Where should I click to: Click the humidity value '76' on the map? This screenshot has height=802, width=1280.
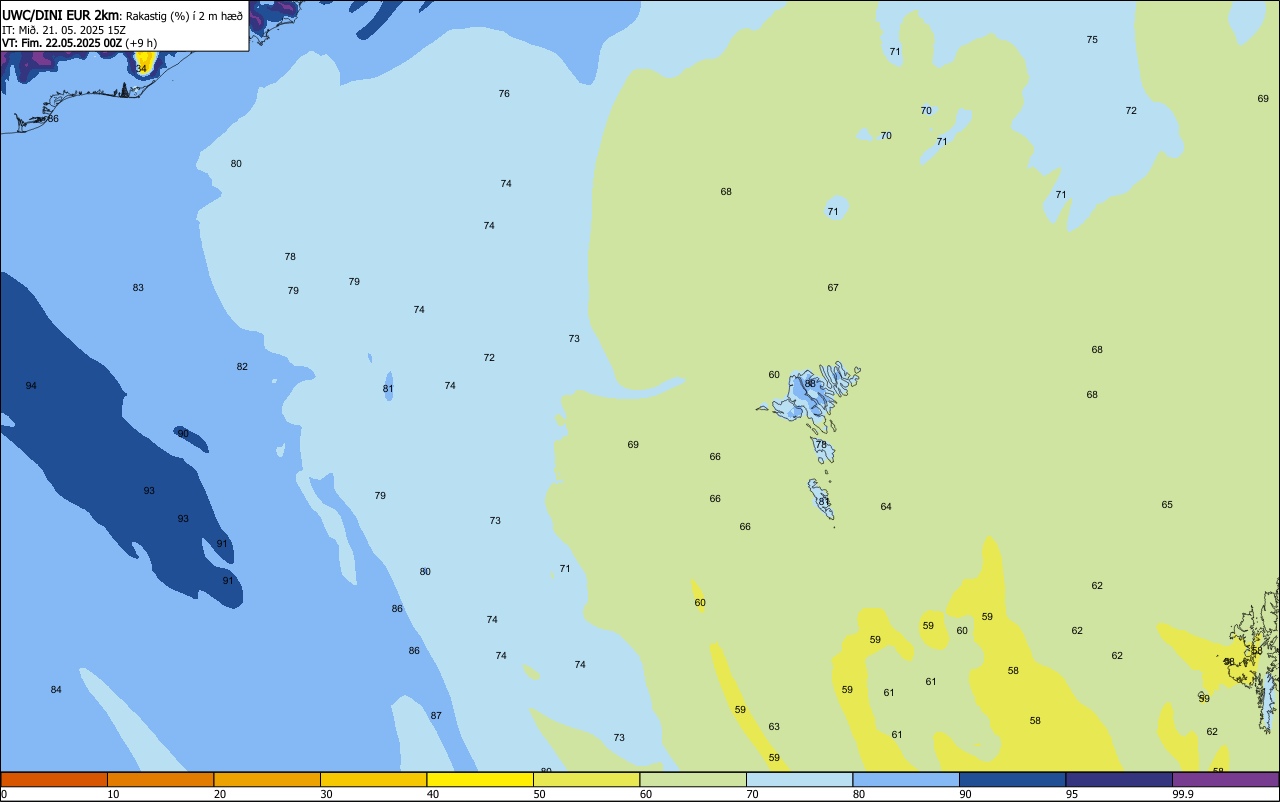[504, 94]
